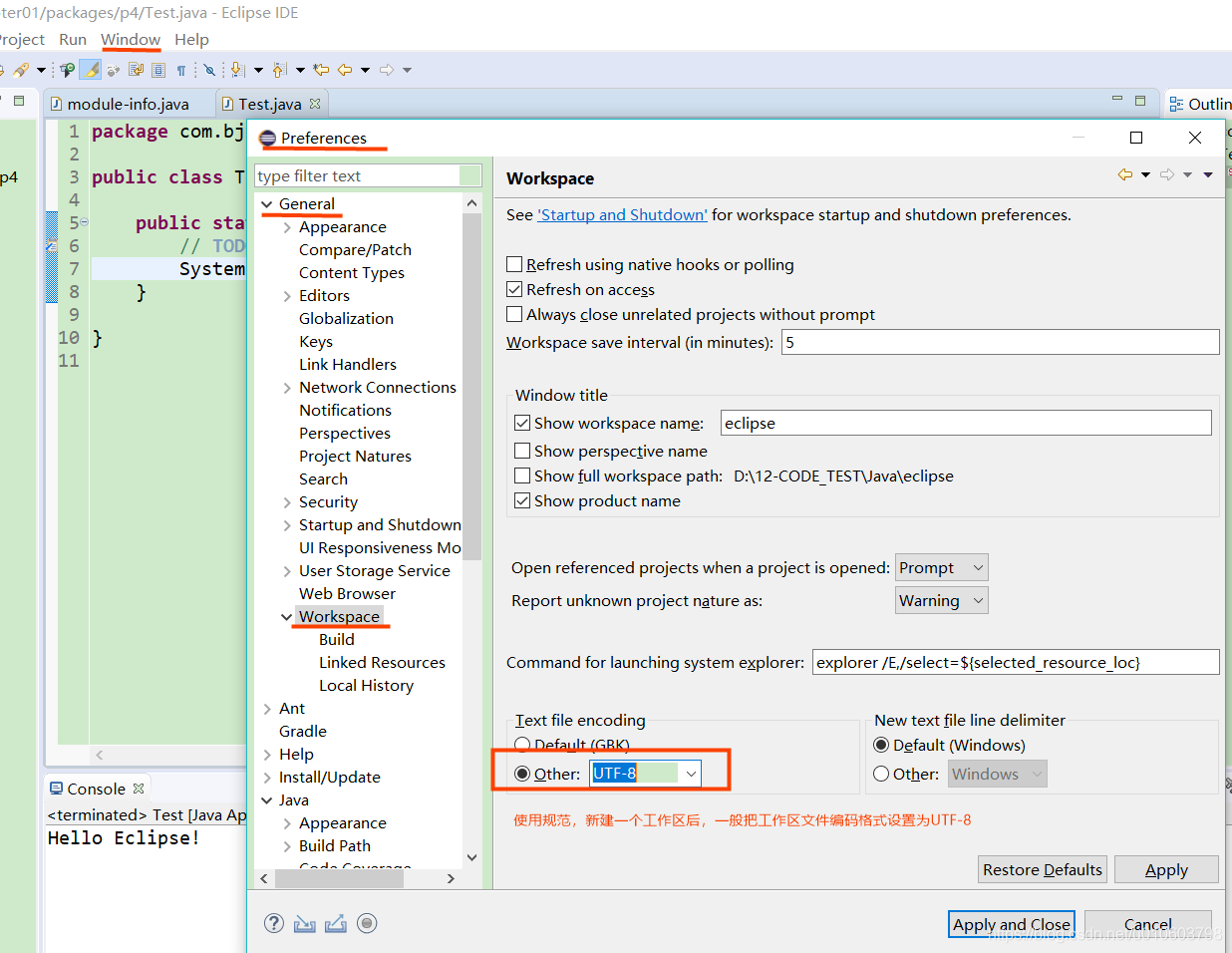Viewport: 1232px width, 953px height.
Task: Open 'Startup and Shutdown' link
Action: pos(622,214)
